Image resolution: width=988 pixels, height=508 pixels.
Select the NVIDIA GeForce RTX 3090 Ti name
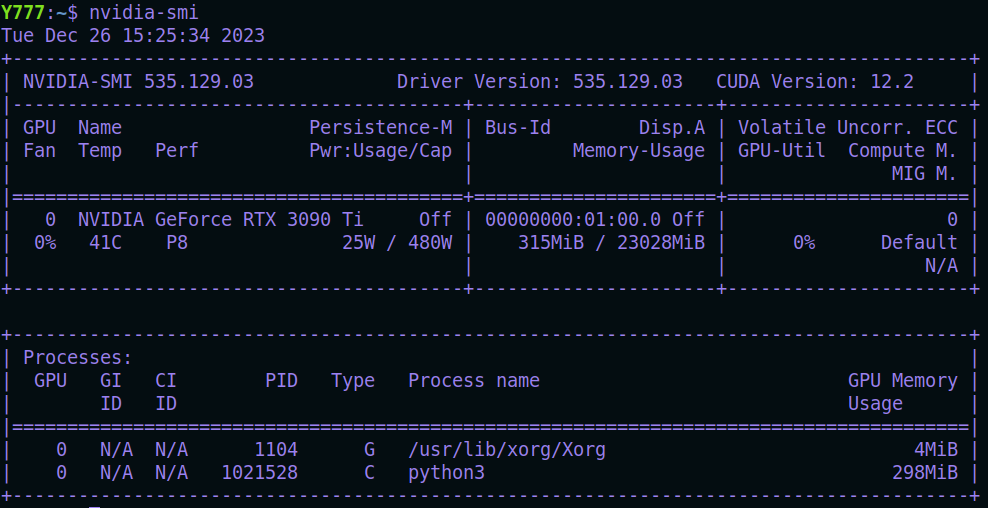[221, 219]
